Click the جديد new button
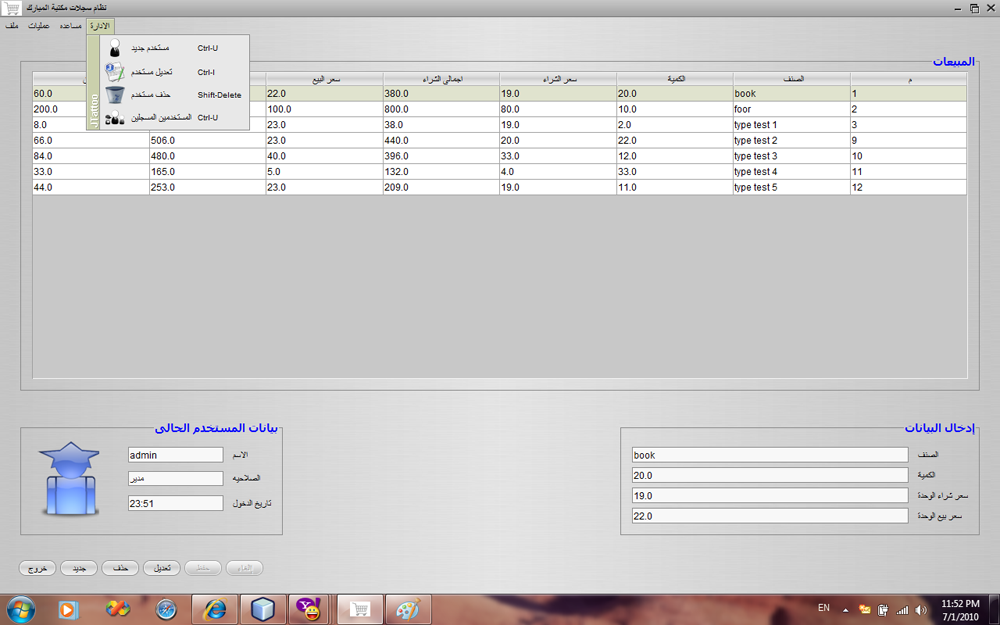 click(x=79, y=568)
